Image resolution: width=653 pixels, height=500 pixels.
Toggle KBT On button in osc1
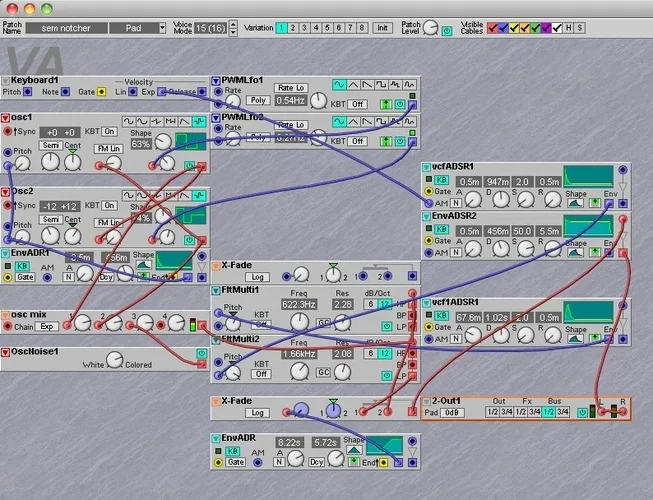point(110,132)
